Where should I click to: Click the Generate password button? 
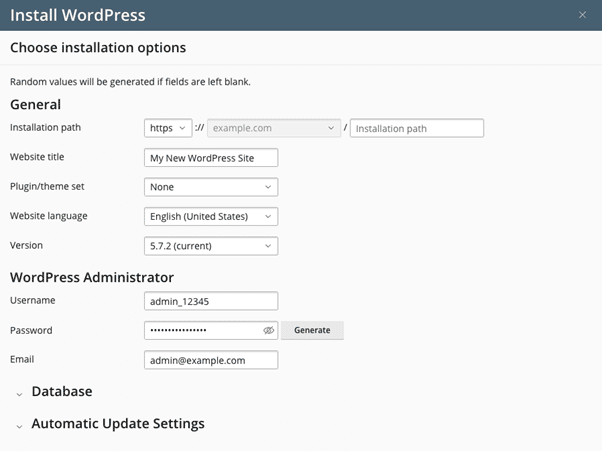(312, 330)
